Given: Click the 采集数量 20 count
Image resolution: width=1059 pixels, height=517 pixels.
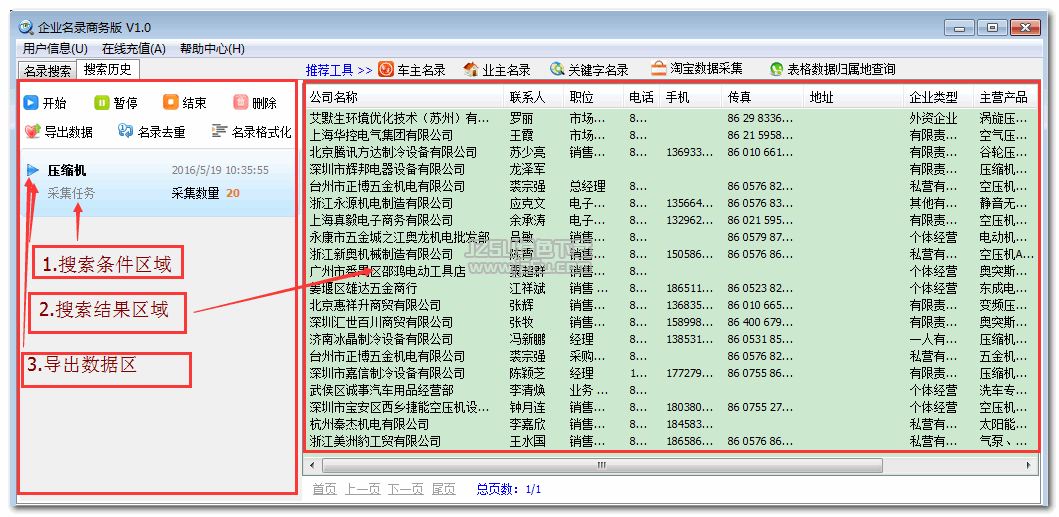Looking at the screenshot, I should click(x=206, y=193).
